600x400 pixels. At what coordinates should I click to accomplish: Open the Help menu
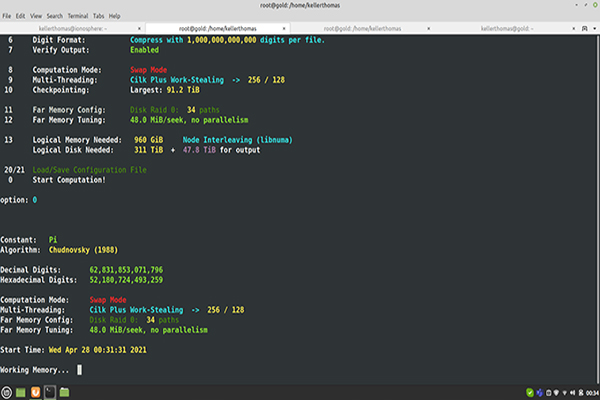[114, 16]
